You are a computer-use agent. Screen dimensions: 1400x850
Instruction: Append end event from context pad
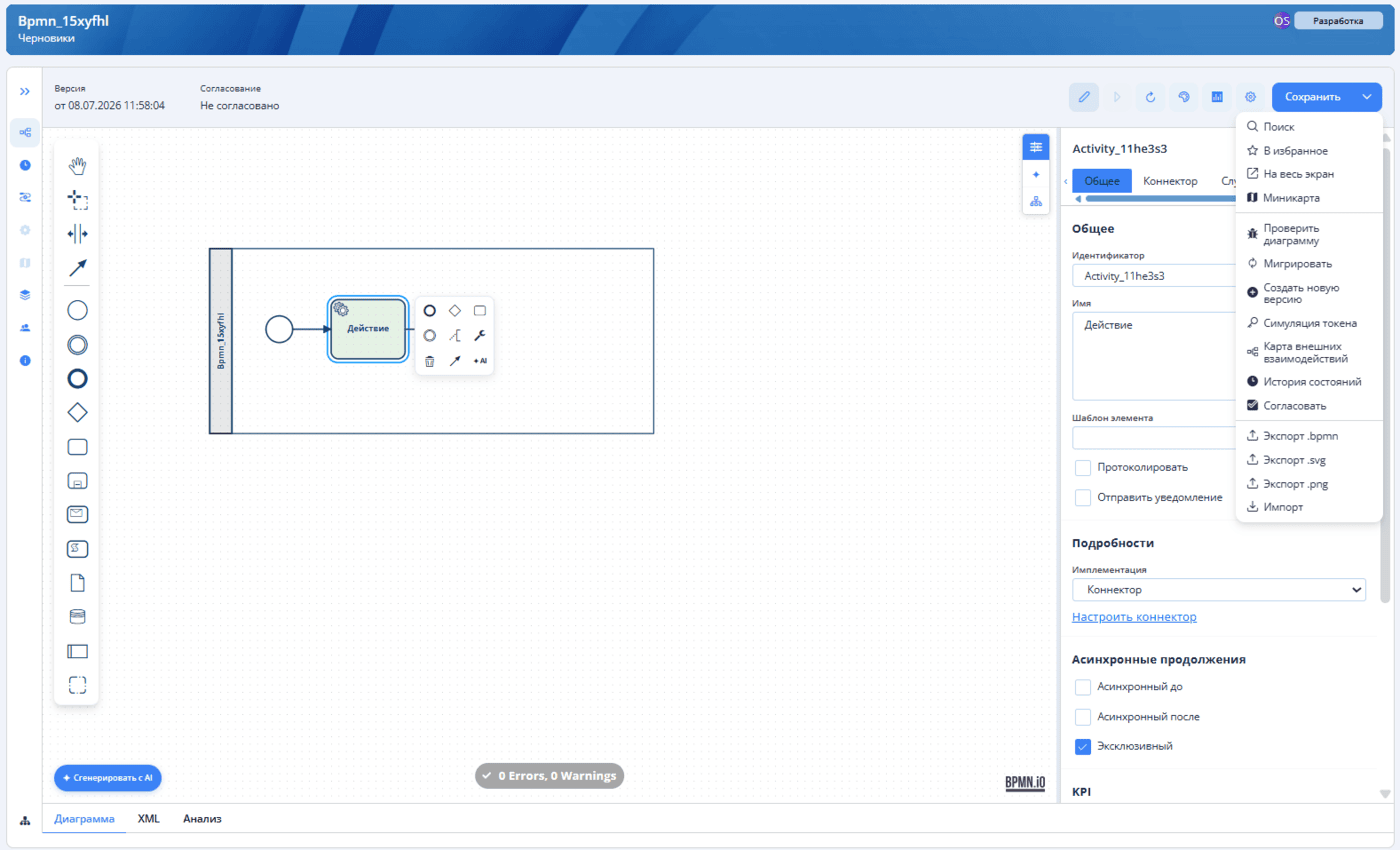click(429, 311)
